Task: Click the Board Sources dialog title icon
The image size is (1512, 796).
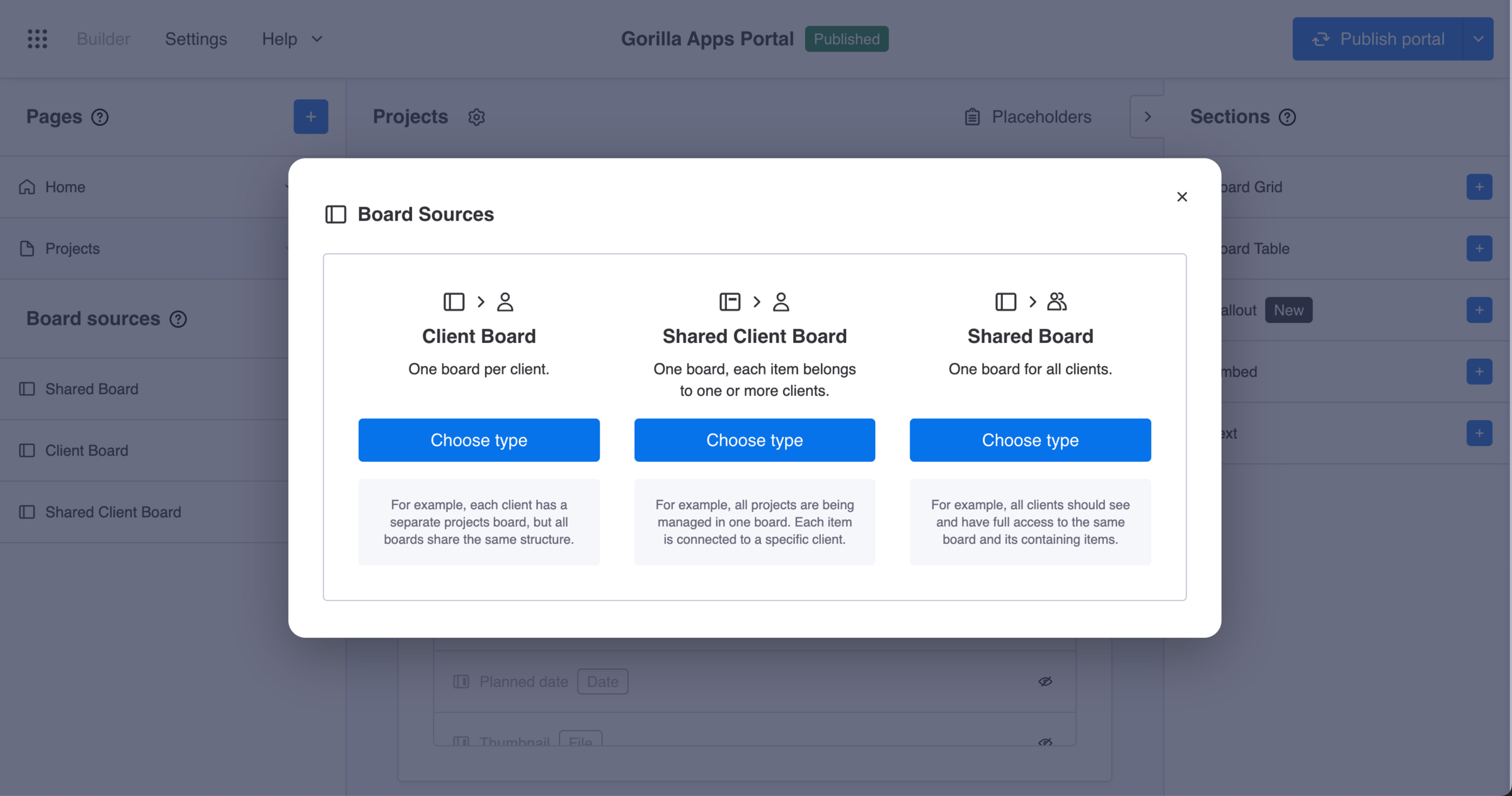Action: pyautogui.click(x=335, y=214)
